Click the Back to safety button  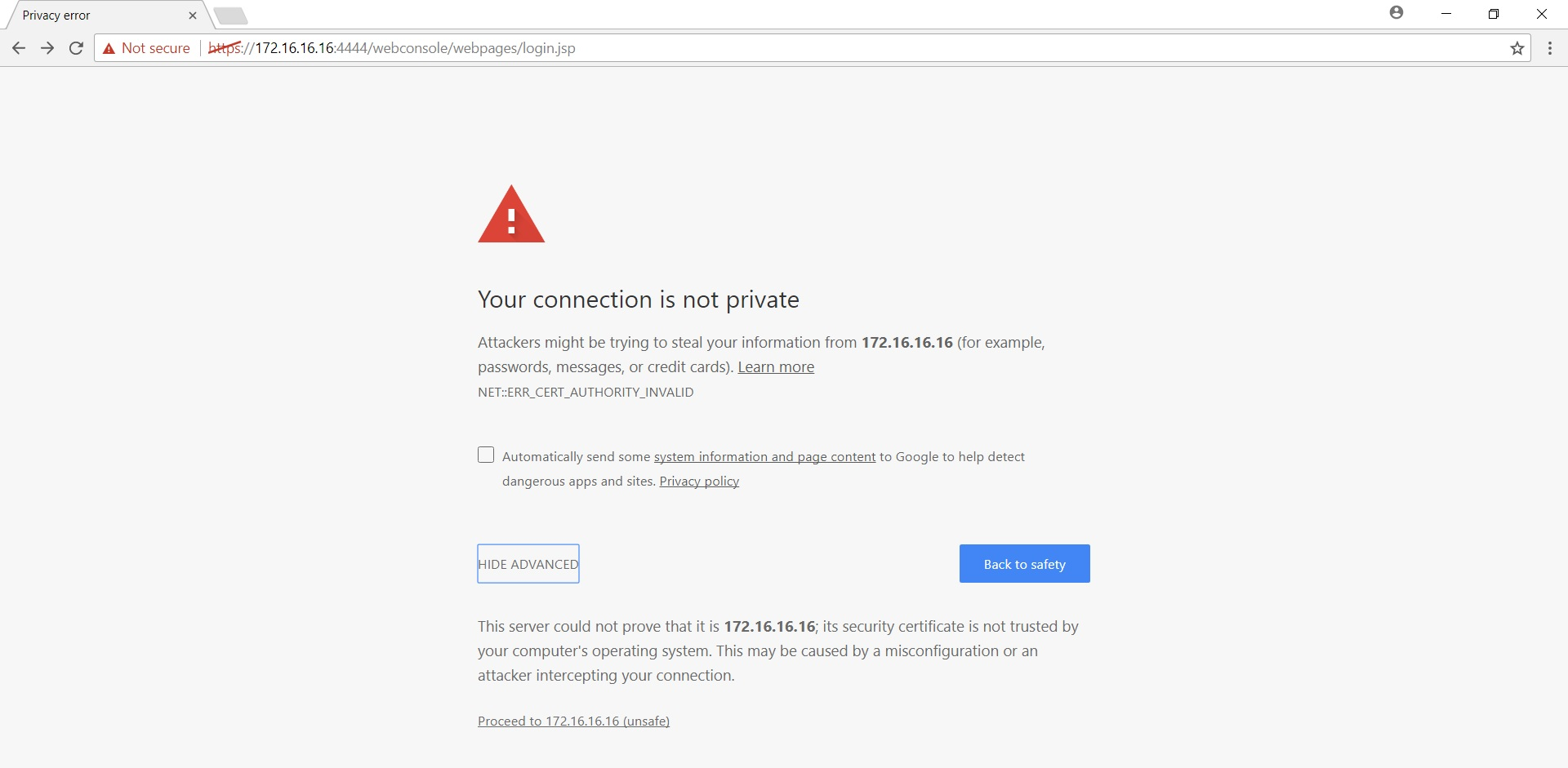[1024, 563]
